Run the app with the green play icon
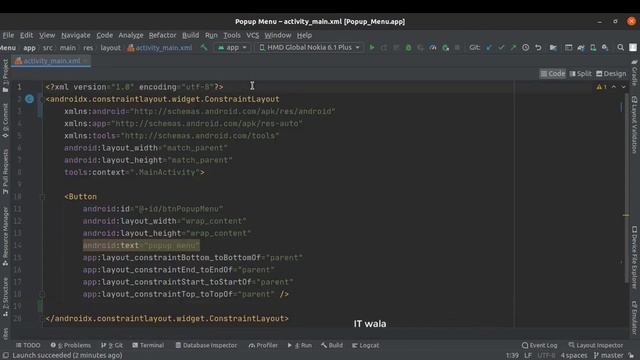The width and height of the screenshot is (640, 360). click(372, 48)
